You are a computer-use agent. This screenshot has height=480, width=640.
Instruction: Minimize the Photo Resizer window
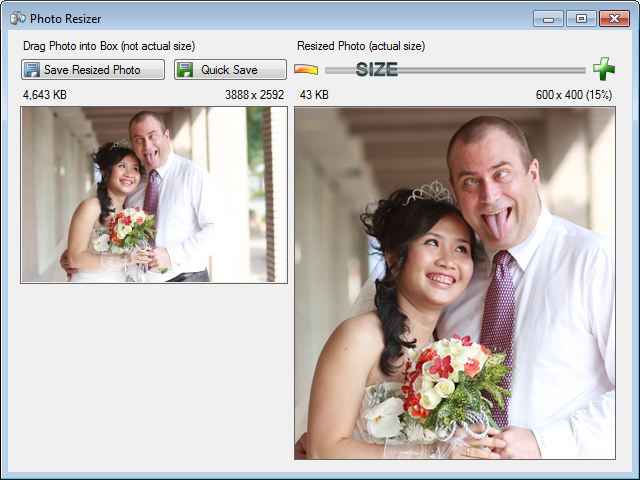click(548, 18)
